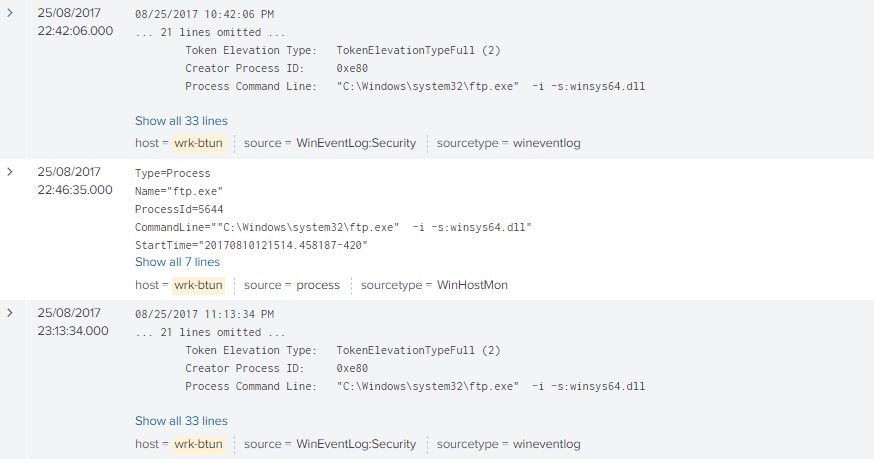
Task: Click the timestamp 22:42:06.000
Action: click(75, 31)
